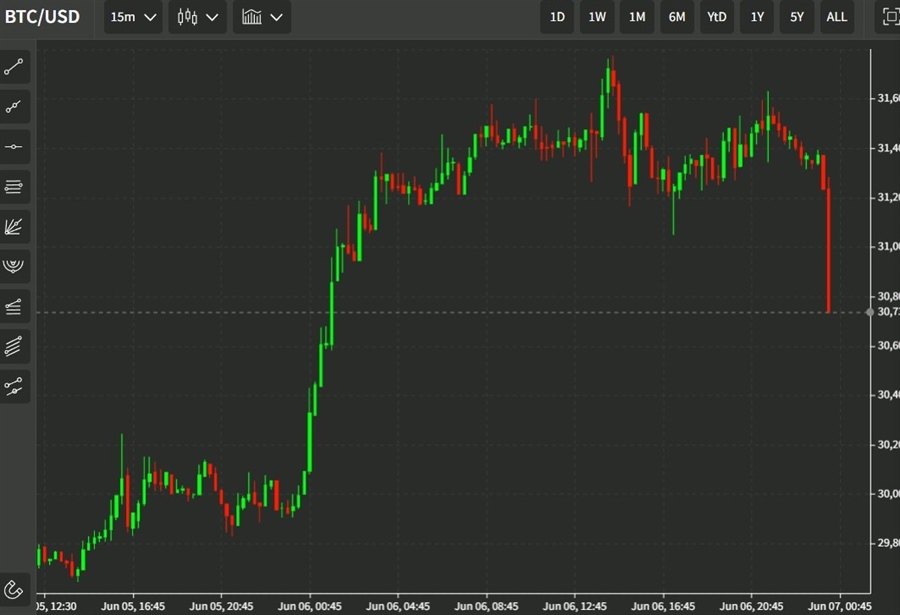Show ALL price history
900x615 pixels.
tap(837, 17)
